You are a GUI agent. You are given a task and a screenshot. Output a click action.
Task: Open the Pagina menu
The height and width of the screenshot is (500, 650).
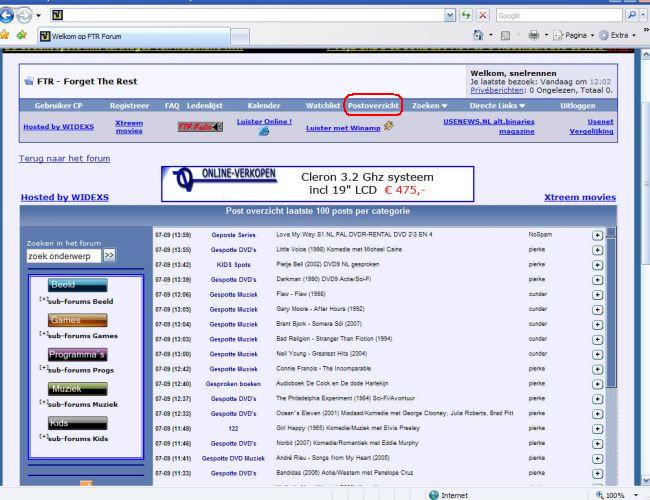point(574,36)
